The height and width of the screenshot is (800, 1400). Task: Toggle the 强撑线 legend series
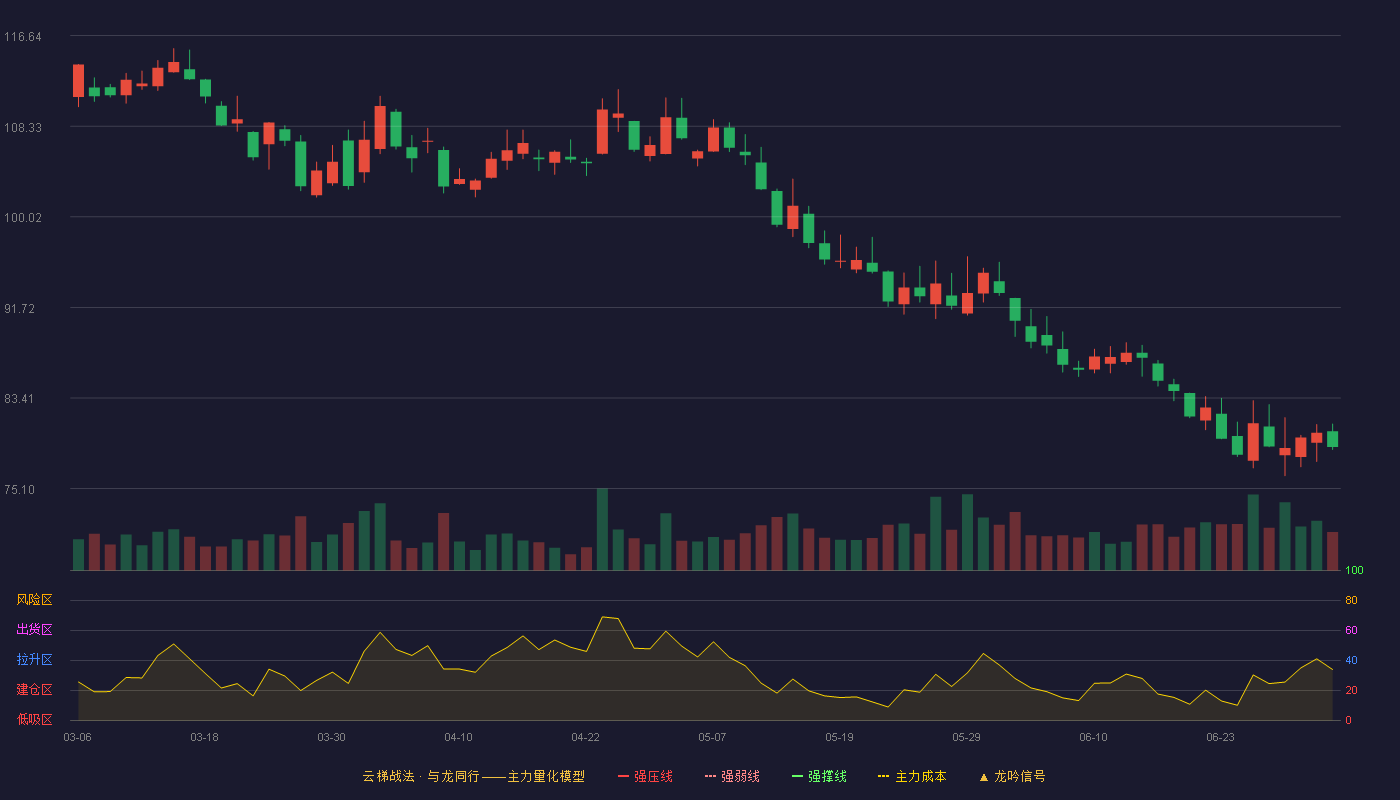(819, 776)
